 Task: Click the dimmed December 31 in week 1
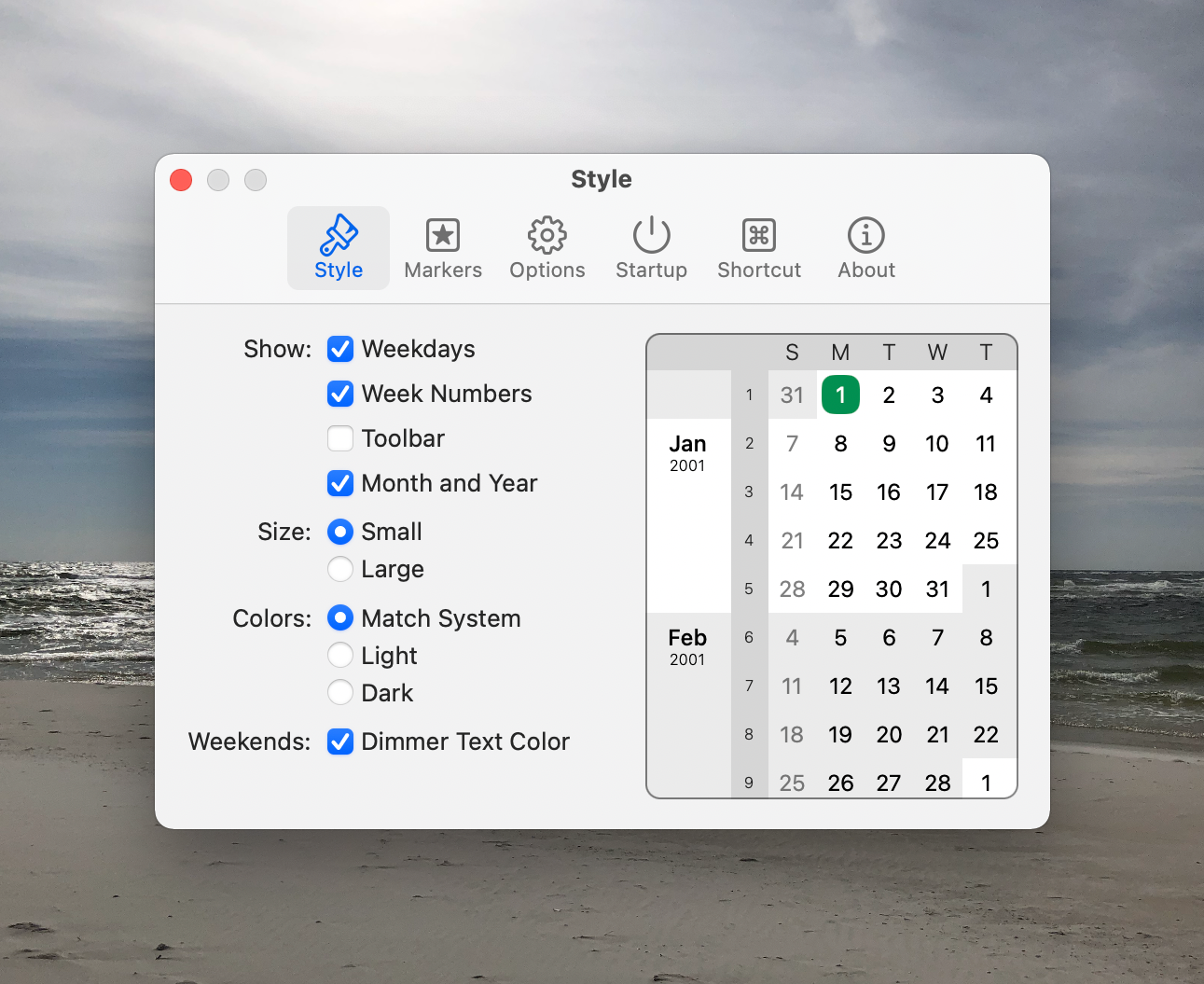coord(792,395)
